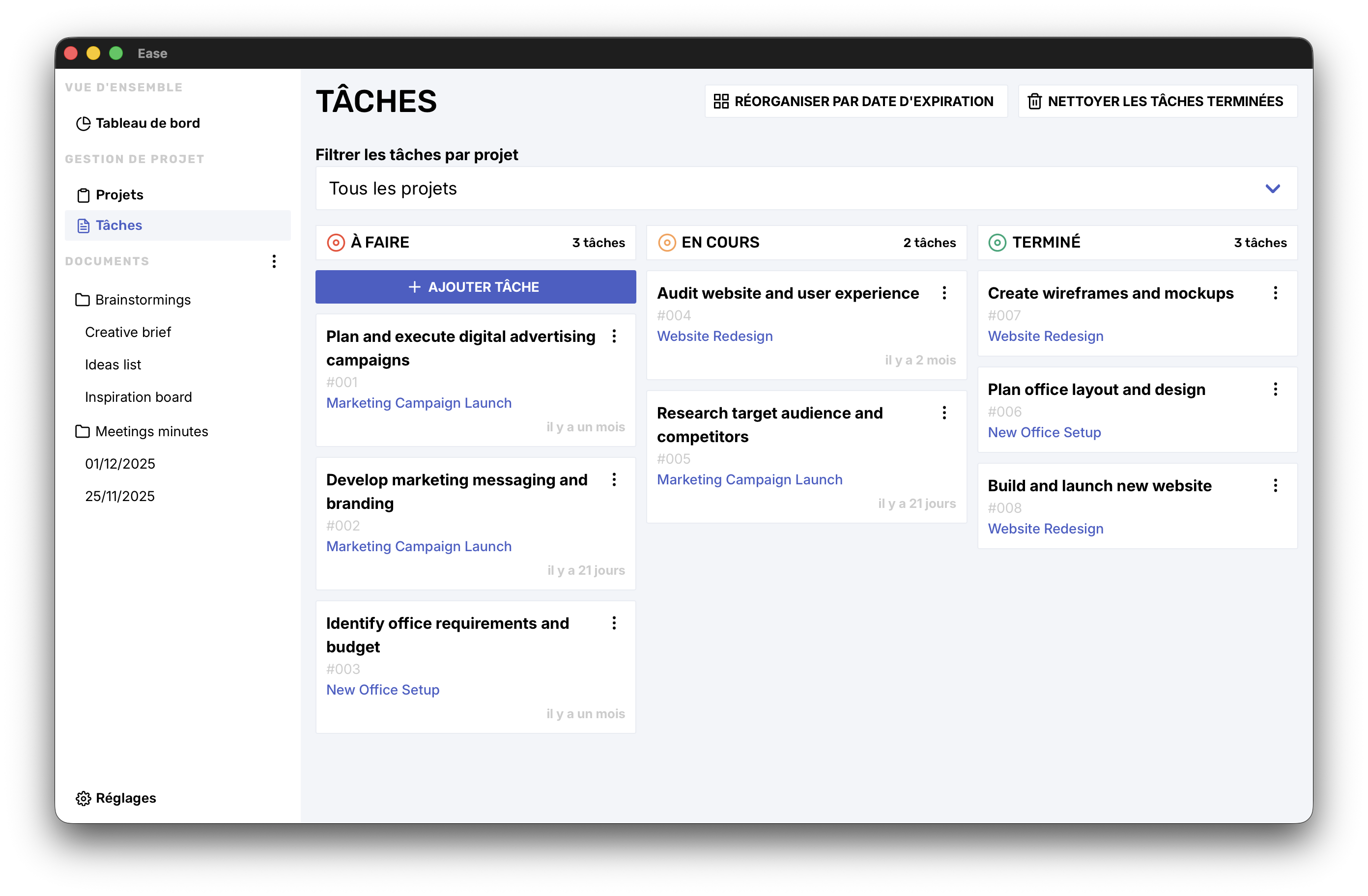This screenshot has height=896, width=1368.
Task: Select Tâches in the sidebar
Action: tap(119, 225)
